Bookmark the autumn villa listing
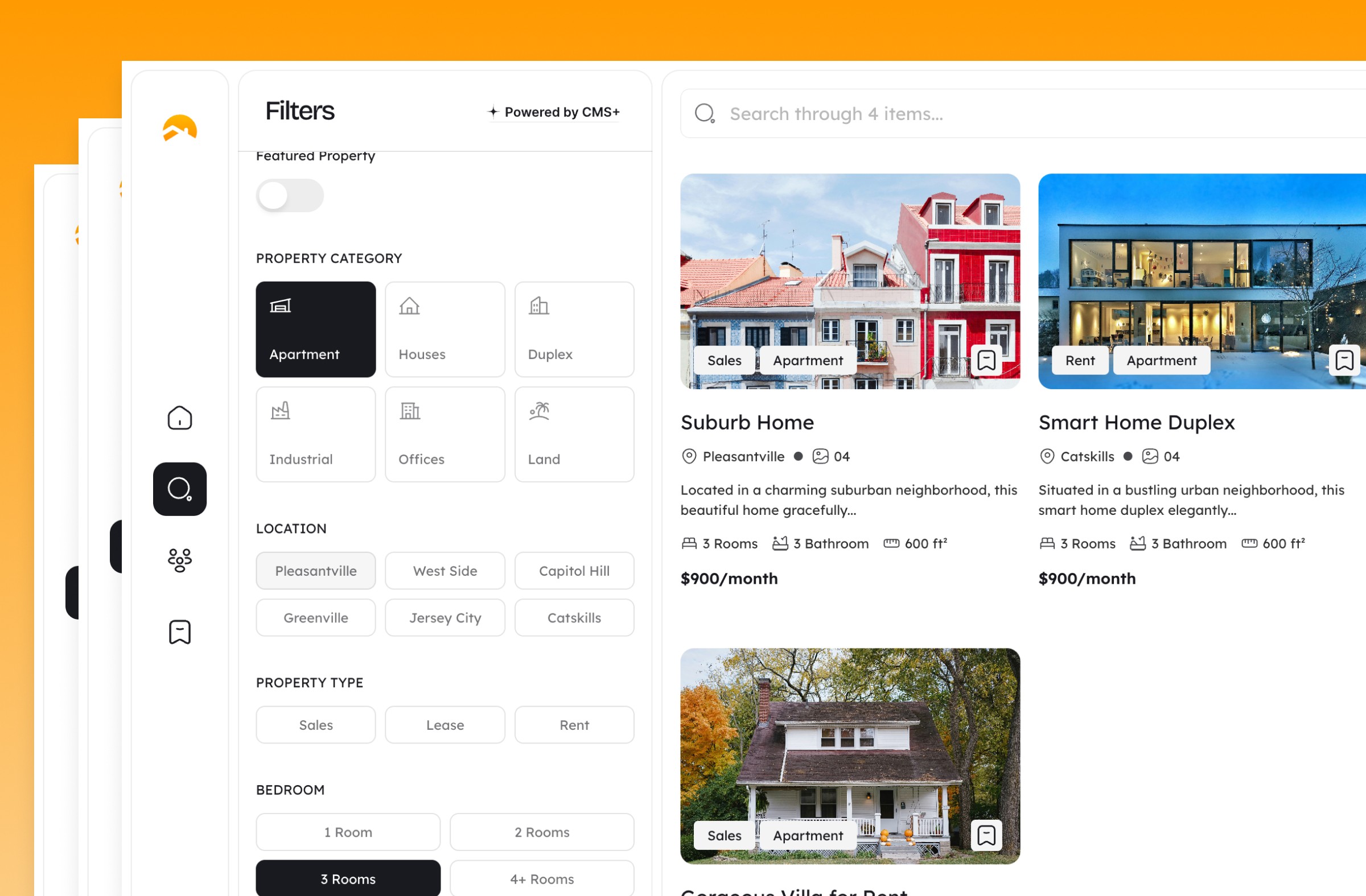Image resolution: width=1366 pixels, height=896 pixels. click(986, 835)
